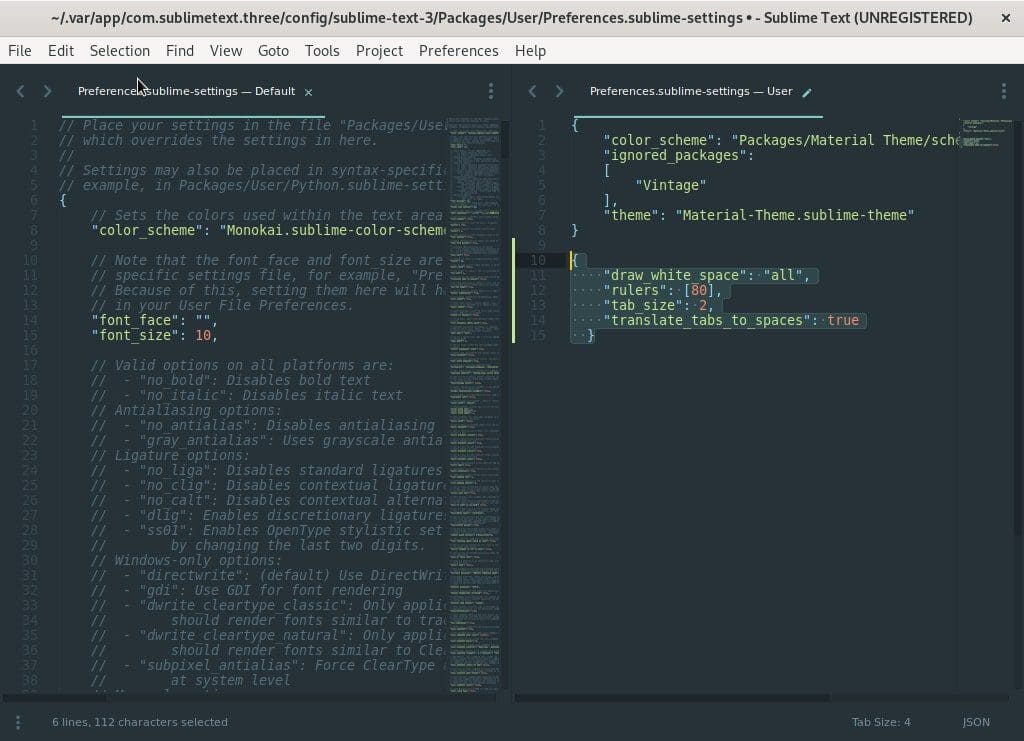The image size is (1024, 741).
Task: Toggle the sidebar via the status bar icon
Action: tap(17, 722)
